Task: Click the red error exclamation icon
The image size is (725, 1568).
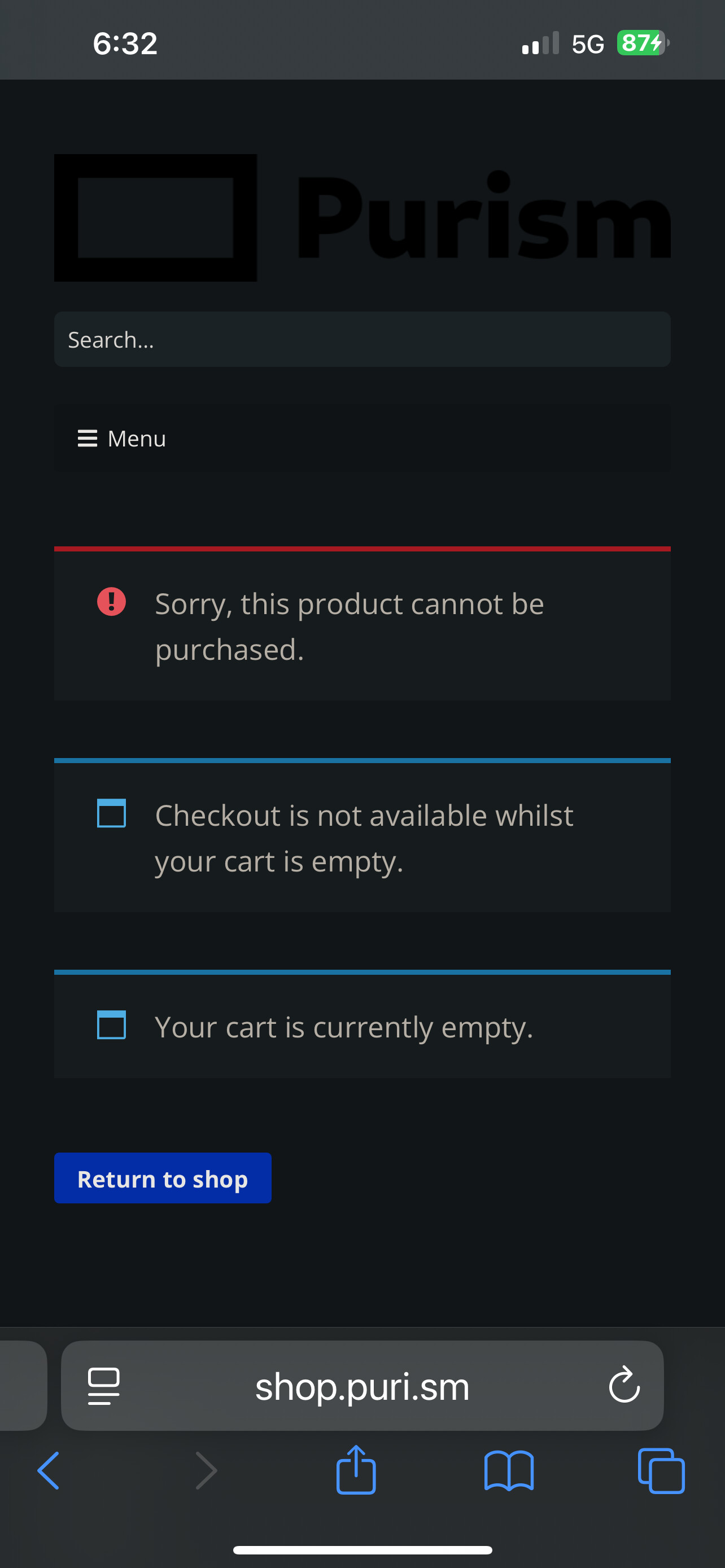Action: pos(111,601)
